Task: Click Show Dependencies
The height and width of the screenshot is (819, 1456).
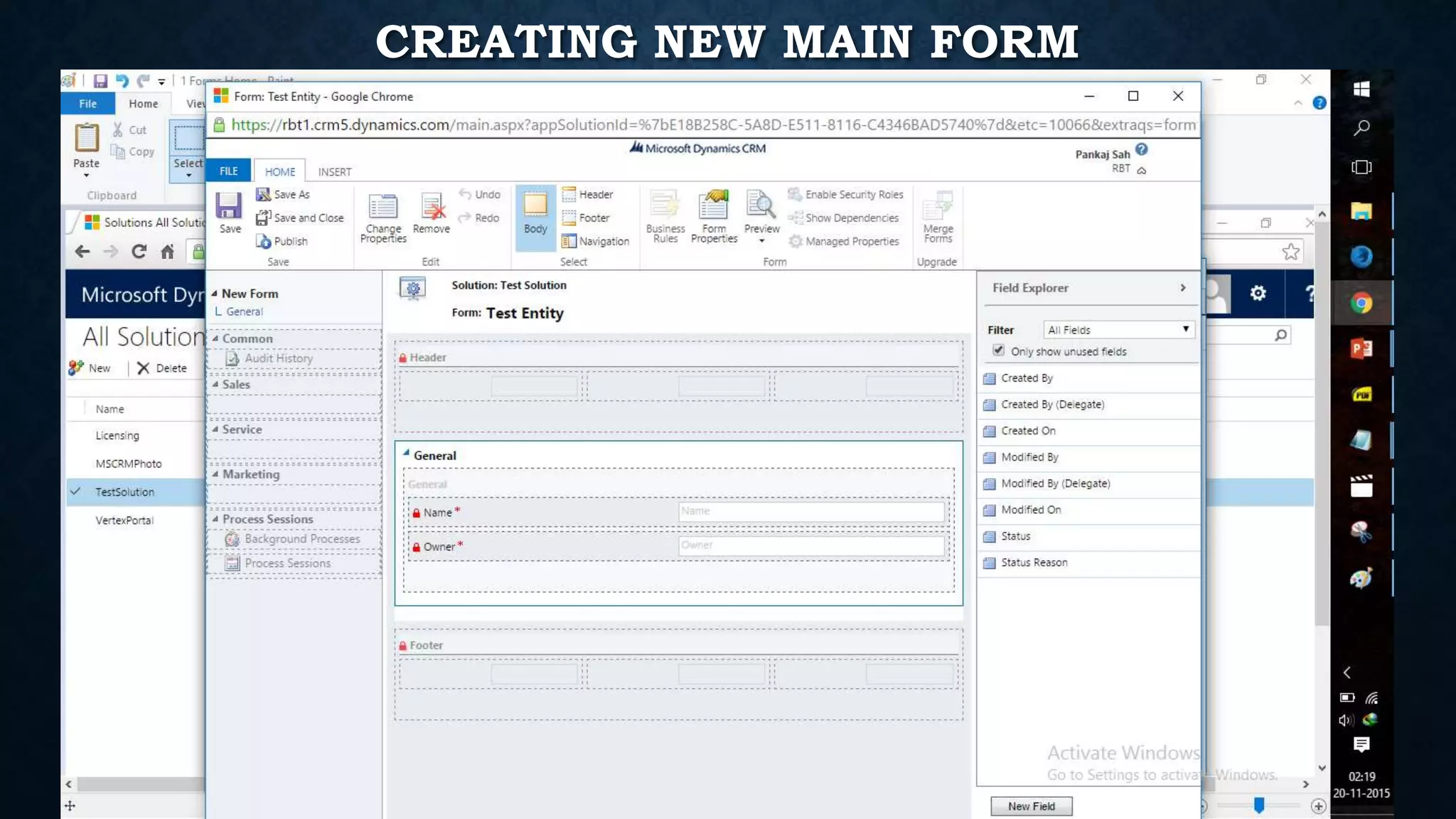Action: pyautogui.click(x=843, y=218)
